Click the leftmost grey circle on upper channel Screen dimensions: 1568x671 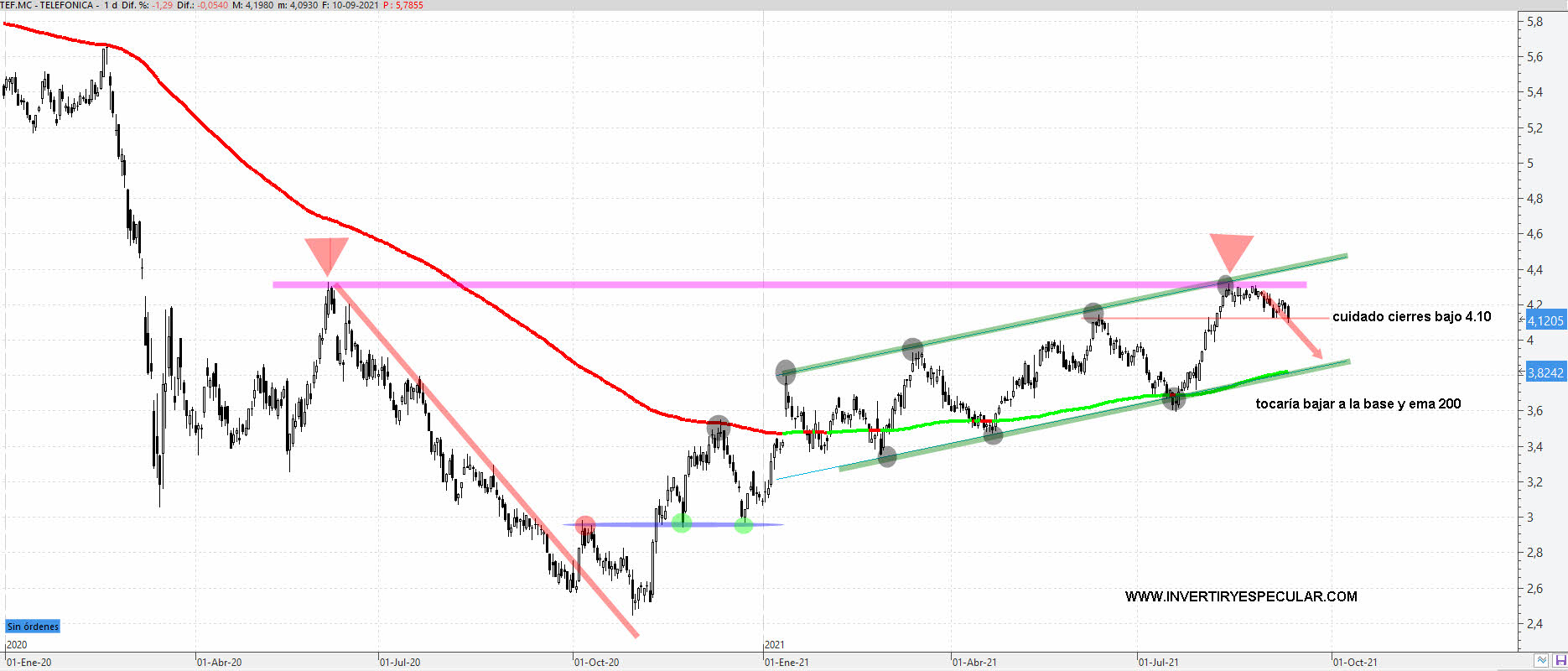coord(786,371)
